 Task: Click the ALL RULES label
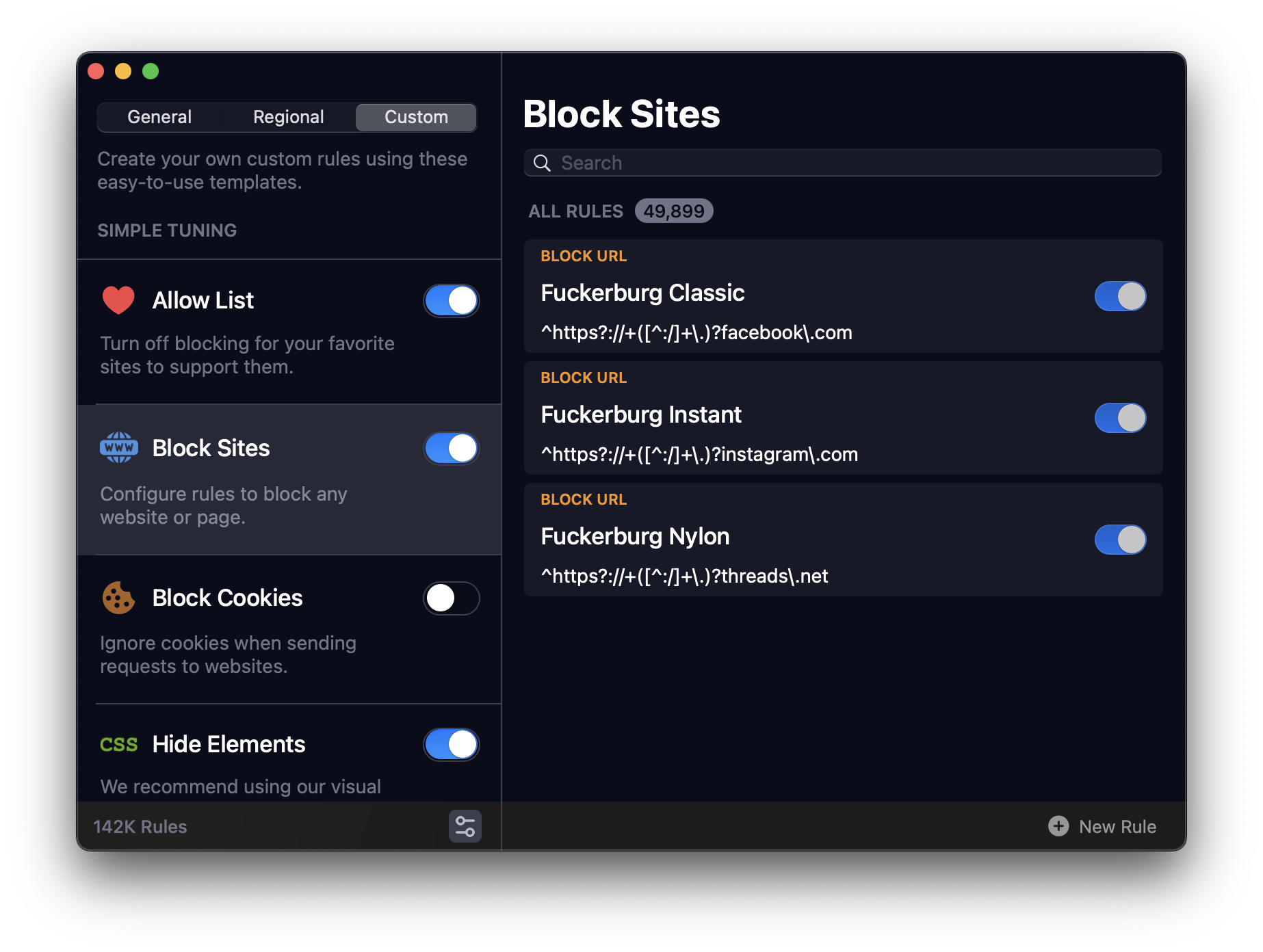576,211
